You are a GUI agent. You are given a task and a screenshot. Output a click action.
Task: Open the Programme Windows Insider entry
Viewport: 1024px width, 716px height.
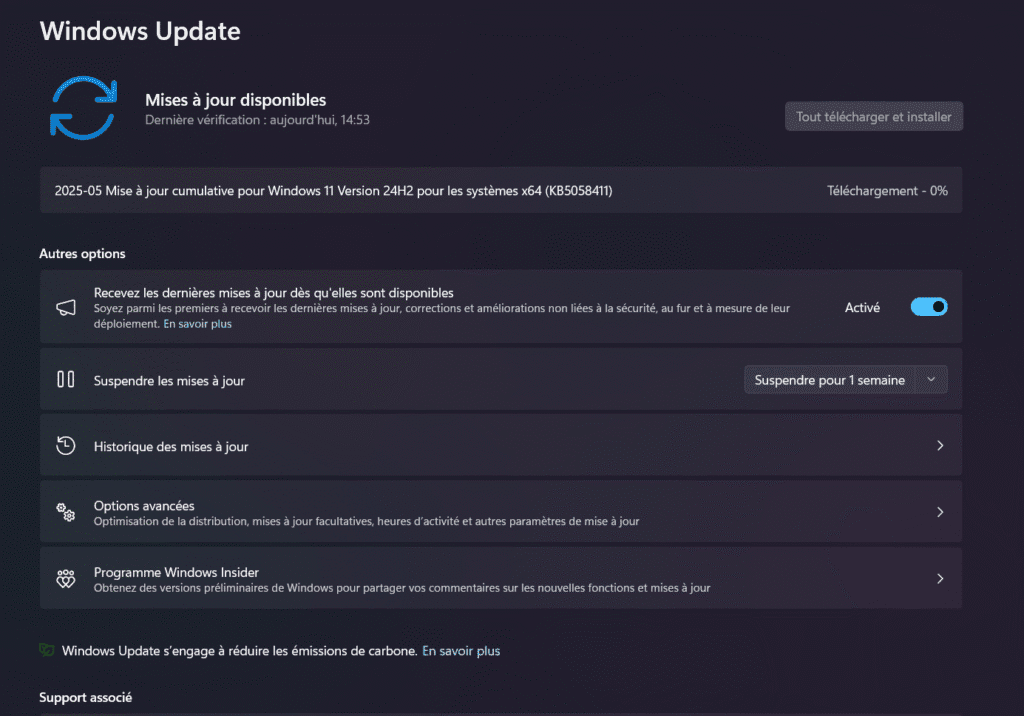tap(501, 579)
